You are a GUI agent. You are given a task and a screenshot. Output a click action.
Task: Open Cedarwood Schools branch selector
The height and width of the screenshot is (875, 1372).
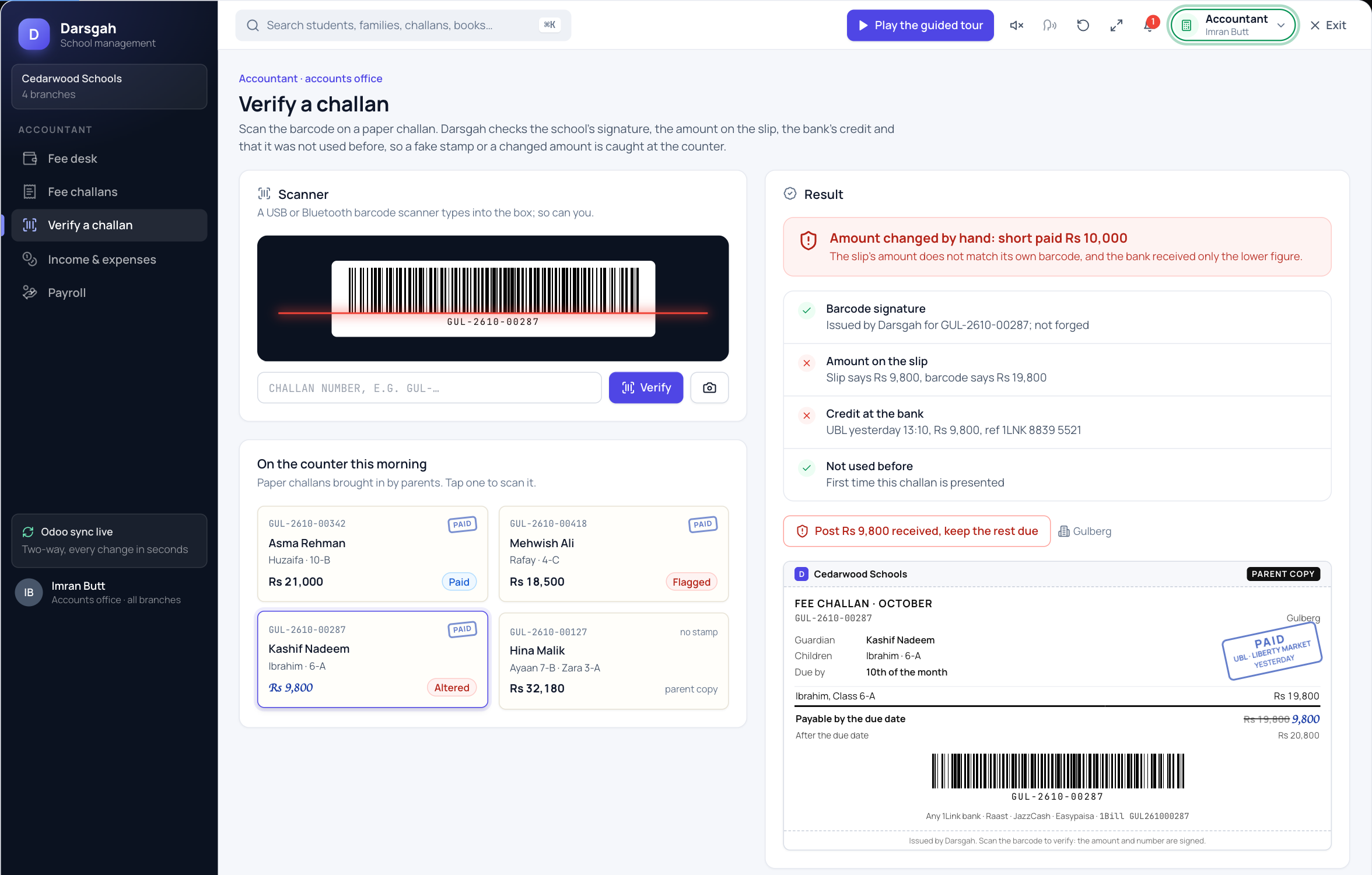[109, 86]
